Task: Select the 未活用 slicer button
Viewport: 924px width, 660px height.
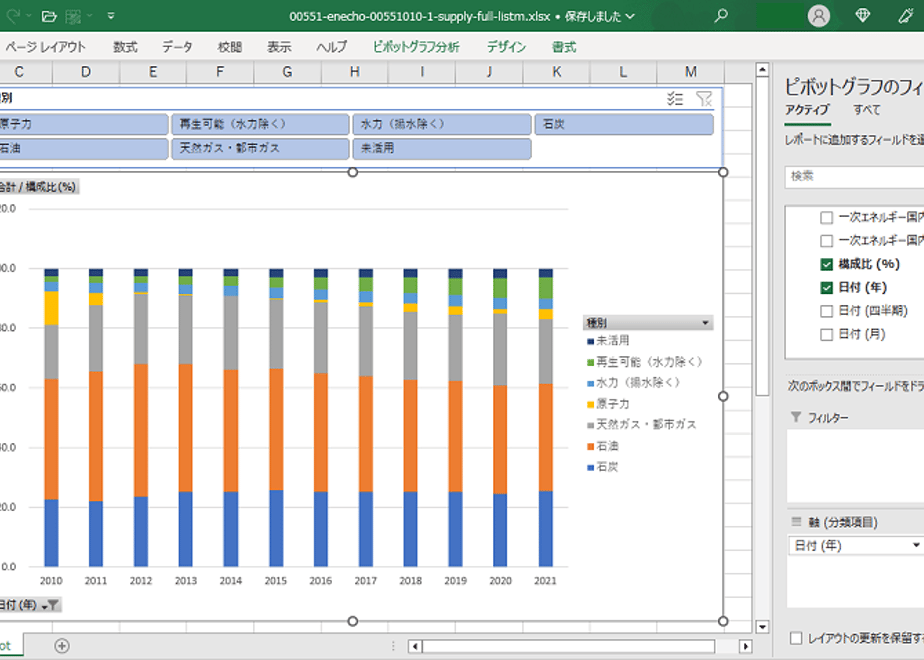Action: tap(442, 148)
